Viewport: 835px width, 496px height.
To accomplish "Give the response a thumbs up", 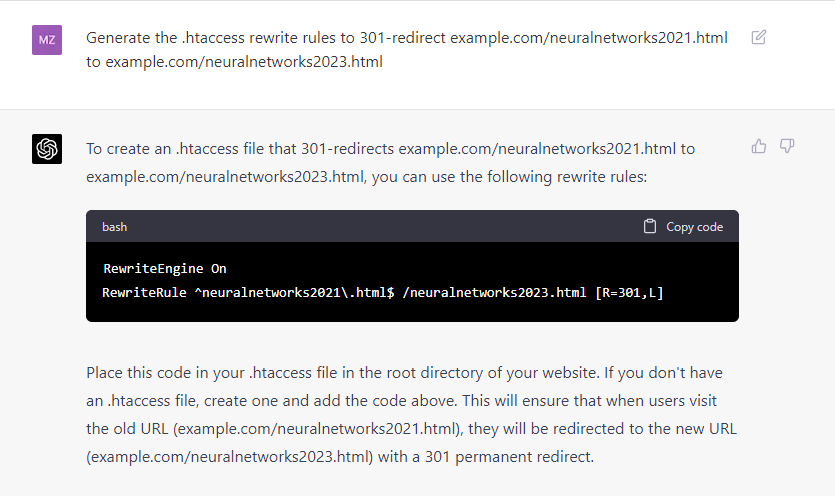I will (x=759, y=146).
